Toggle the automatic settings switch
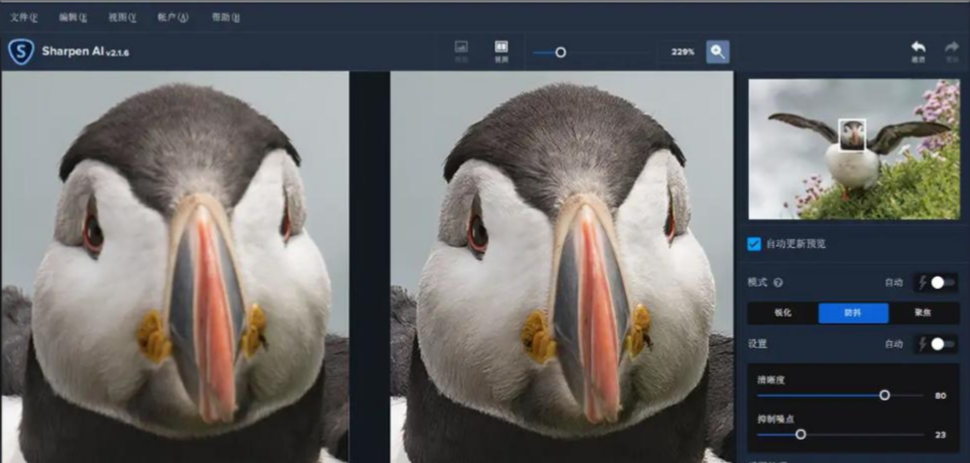Image resolution: width=970 pixels, height=463 pixels. (x=941, y=344)
